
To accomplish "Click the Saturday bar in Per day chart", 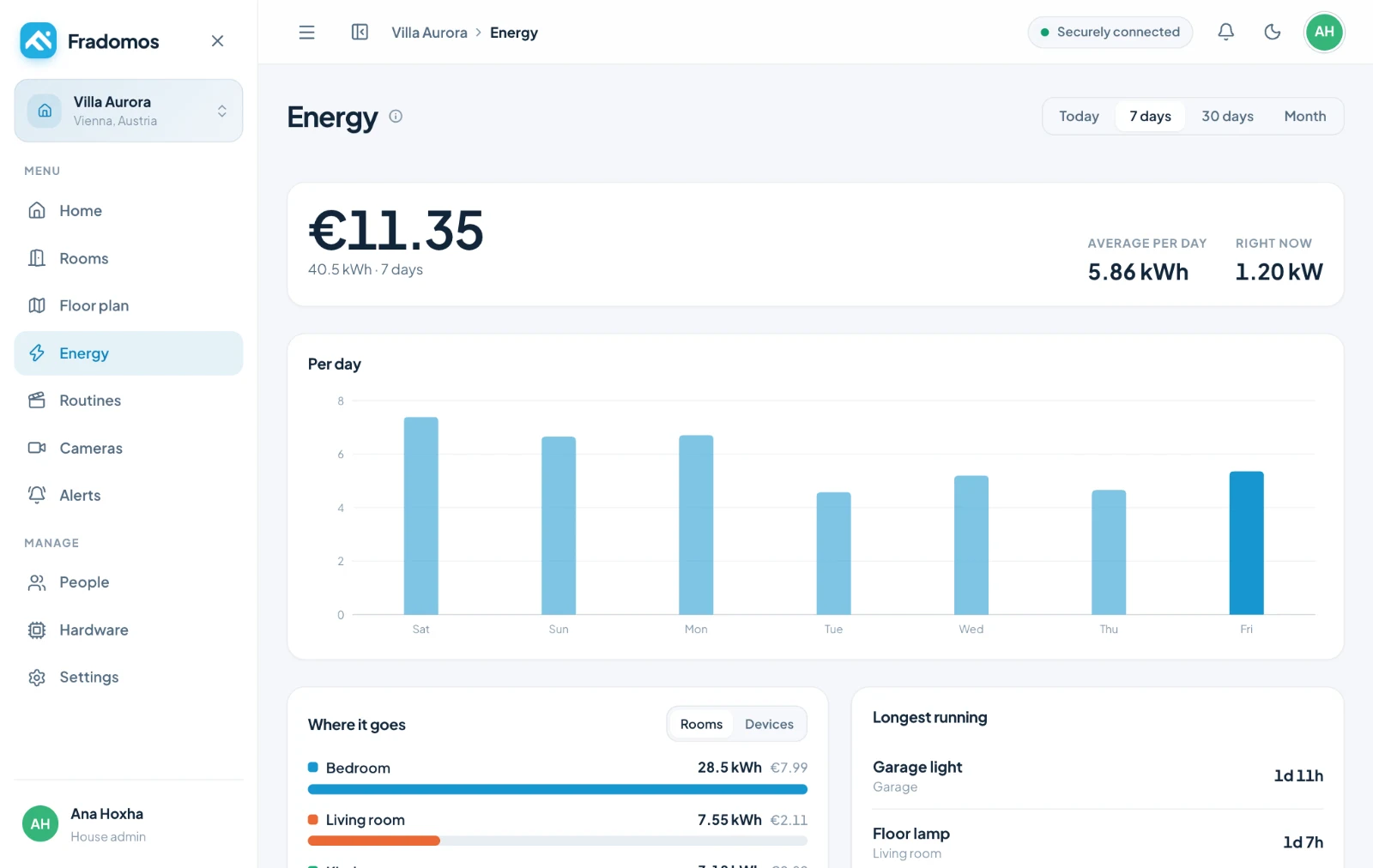I will (421, 515).
